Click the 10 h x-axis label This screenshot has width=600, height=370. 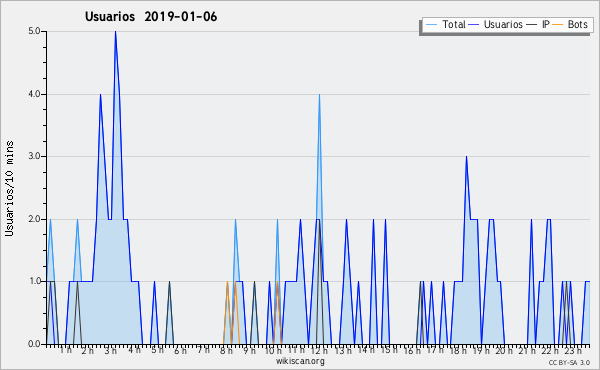(273, 351)
